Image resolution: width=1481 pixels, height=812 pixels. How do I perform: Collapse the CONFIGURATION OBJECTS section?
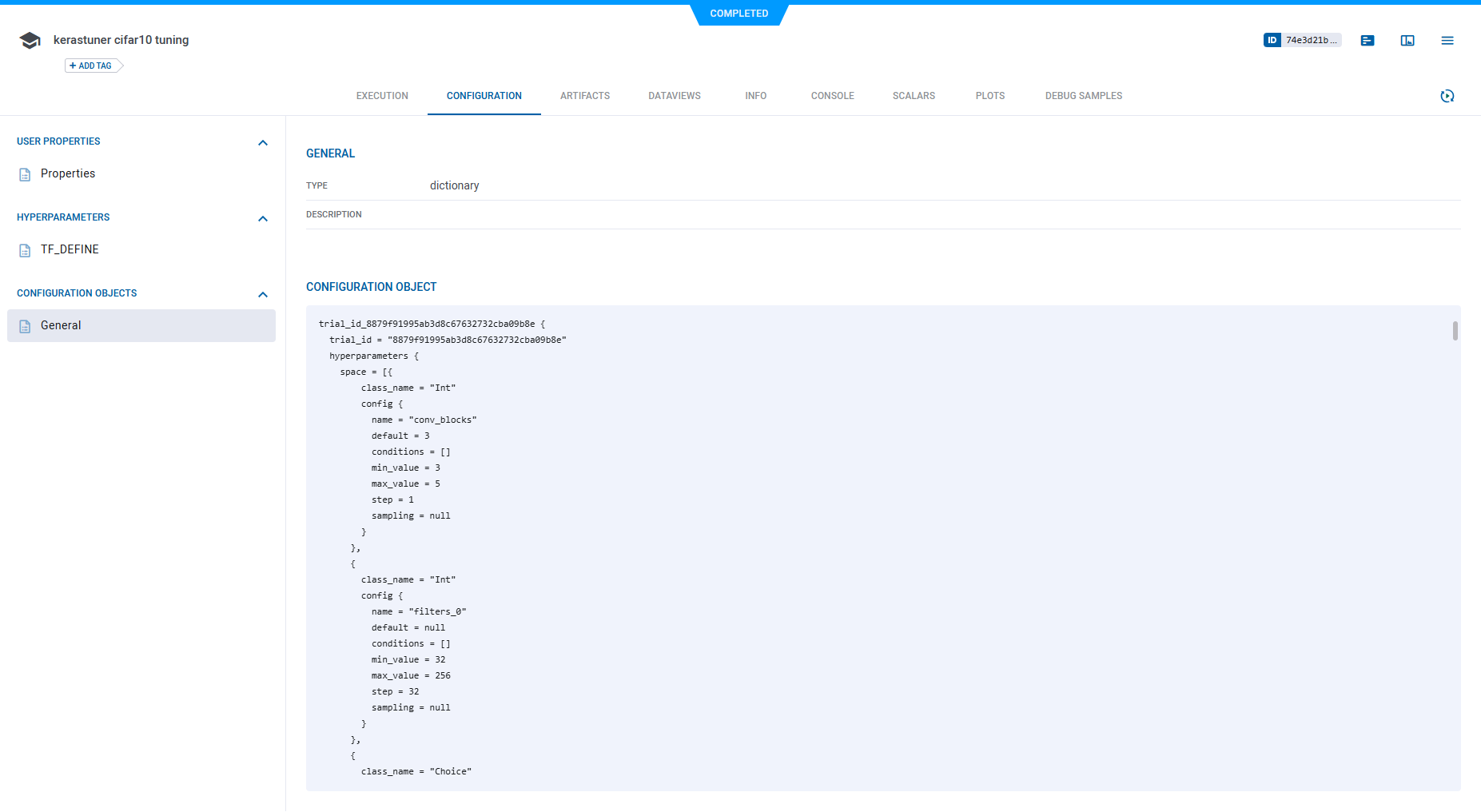pyautogui.click(x=263, y=294)
